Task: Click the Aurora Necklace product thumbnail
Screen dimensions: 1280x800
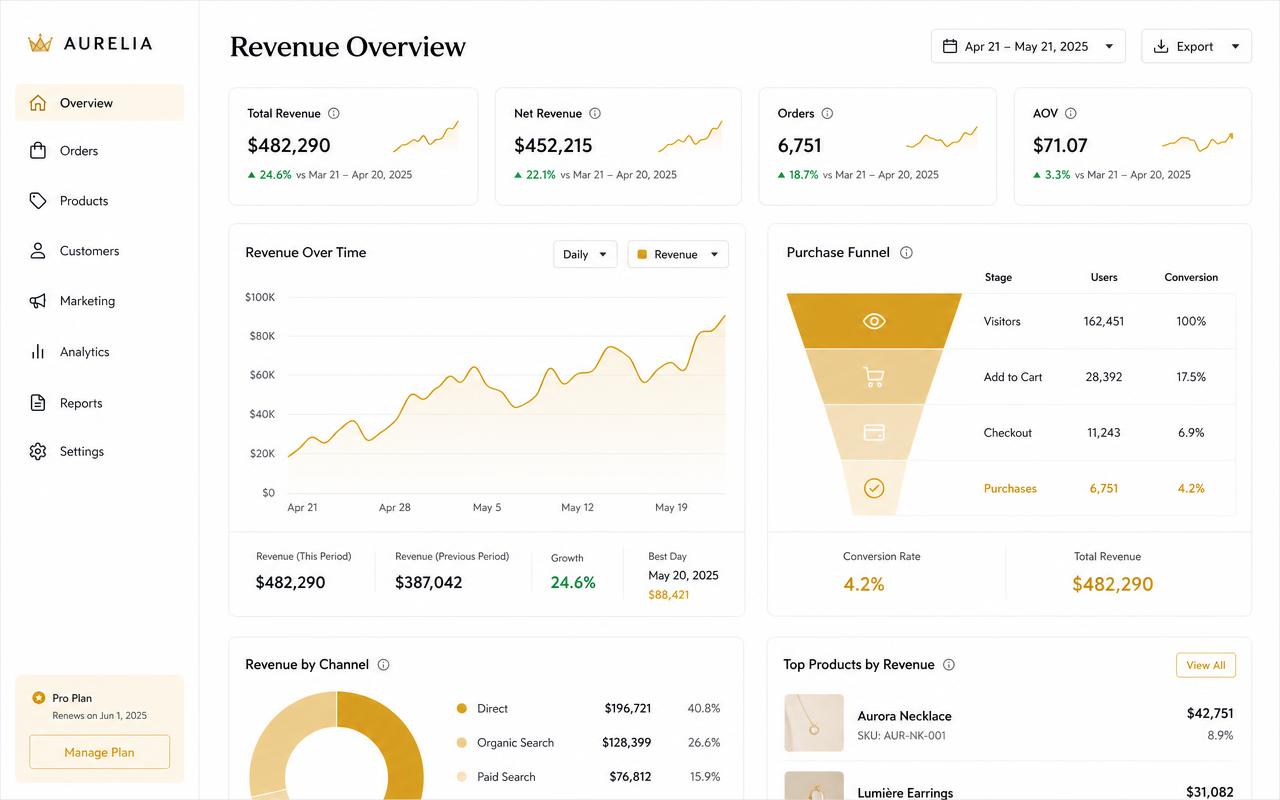Action: pyautogui.click(x=814, y=723)
